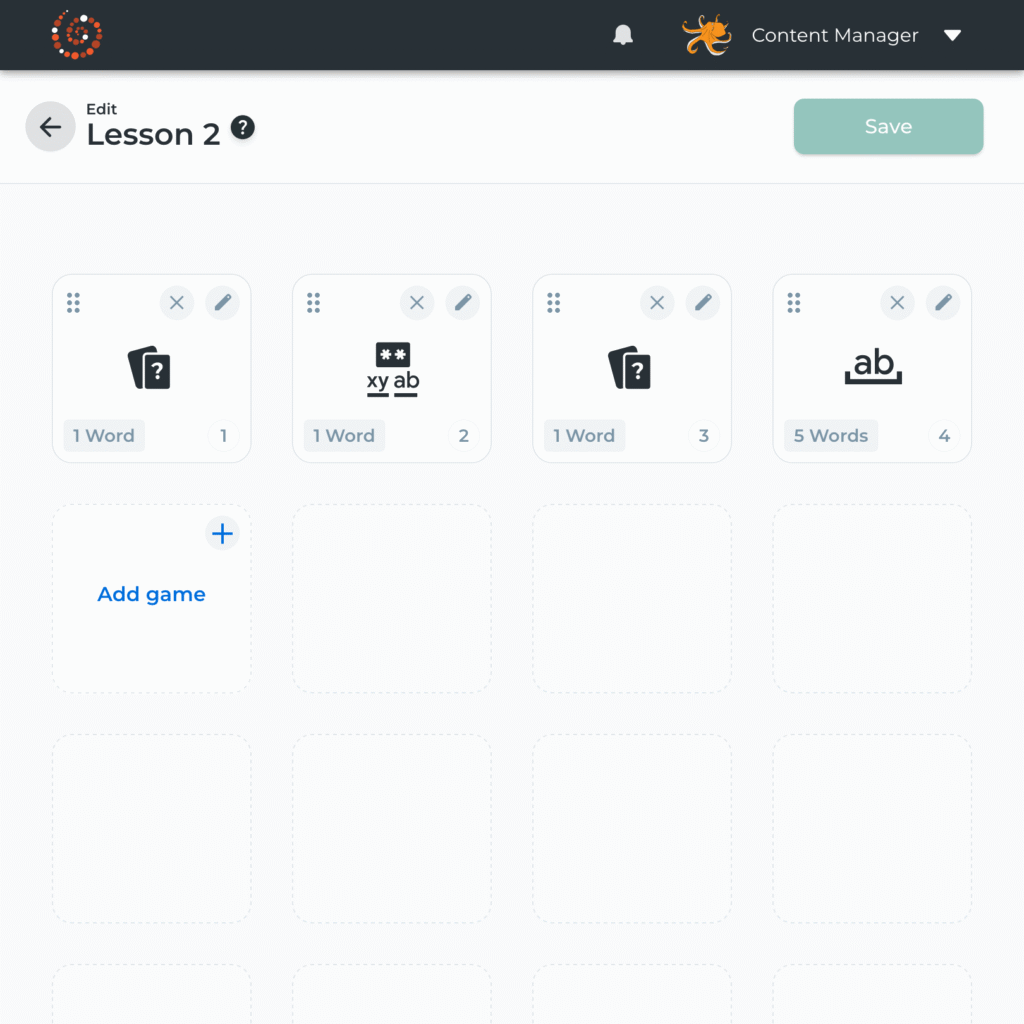1024x1024 pixels.
Task: Save the lesson changes
Action: pos(888,126)
